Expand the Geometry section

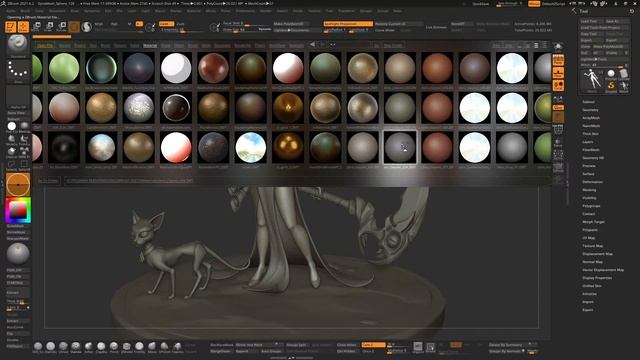point(590,110)
